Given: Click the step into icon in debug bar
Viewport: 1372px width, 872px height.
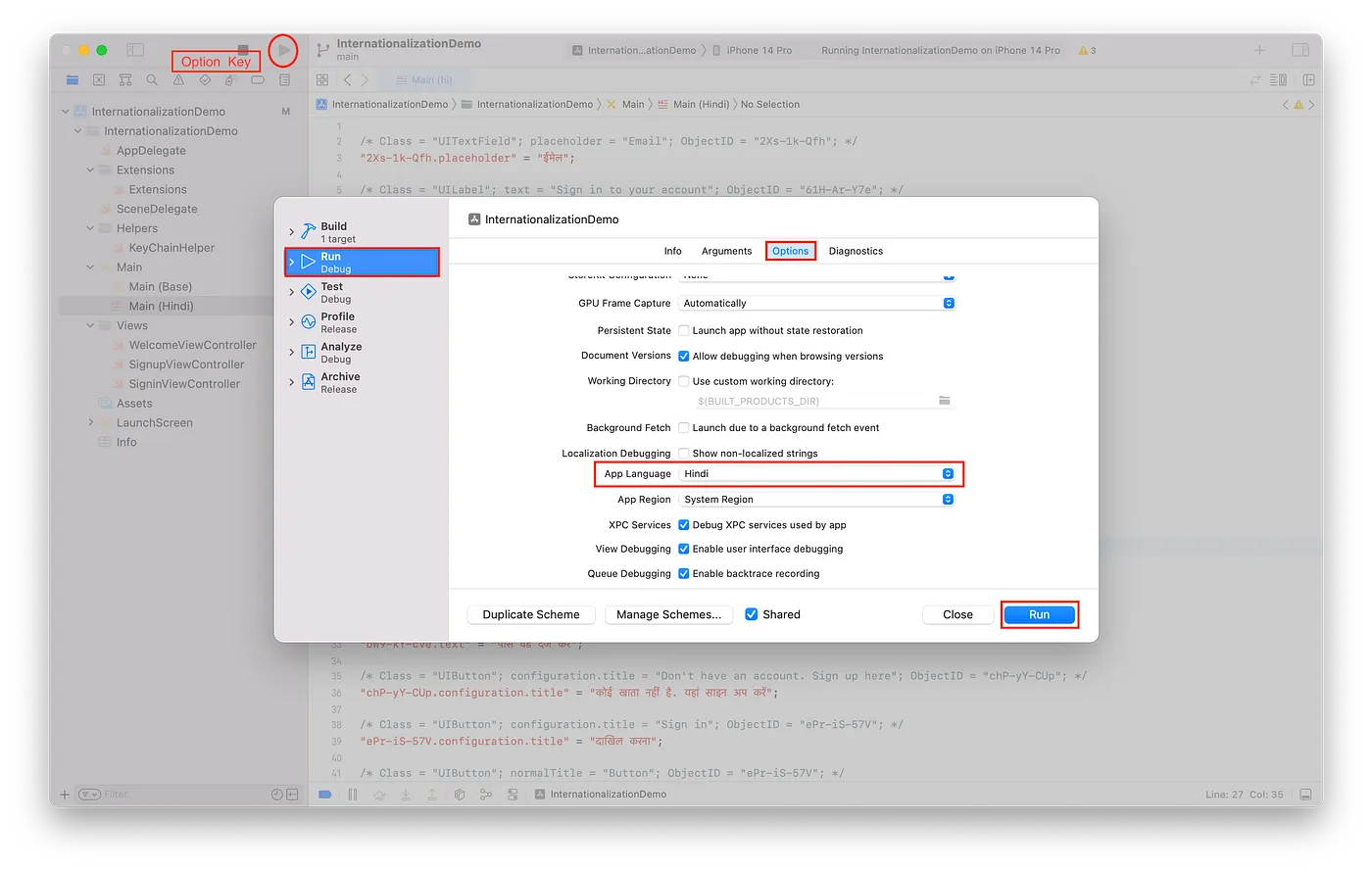Looking at the screenshot, I should [x=406, y=795].
